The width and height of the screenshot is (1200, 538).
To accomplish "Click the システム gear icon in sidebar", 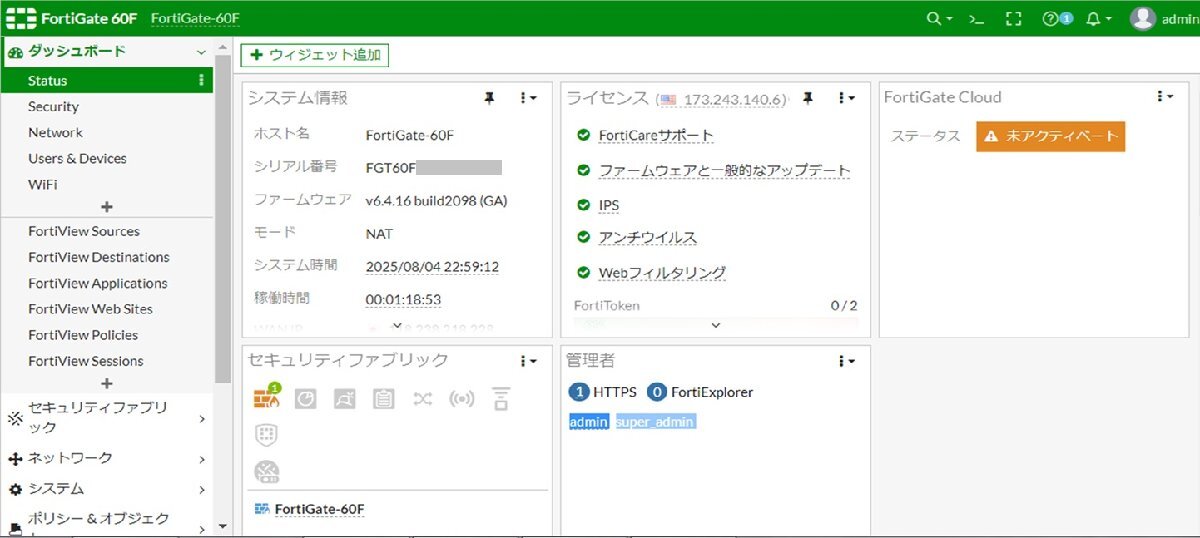I will click(15, 489).
